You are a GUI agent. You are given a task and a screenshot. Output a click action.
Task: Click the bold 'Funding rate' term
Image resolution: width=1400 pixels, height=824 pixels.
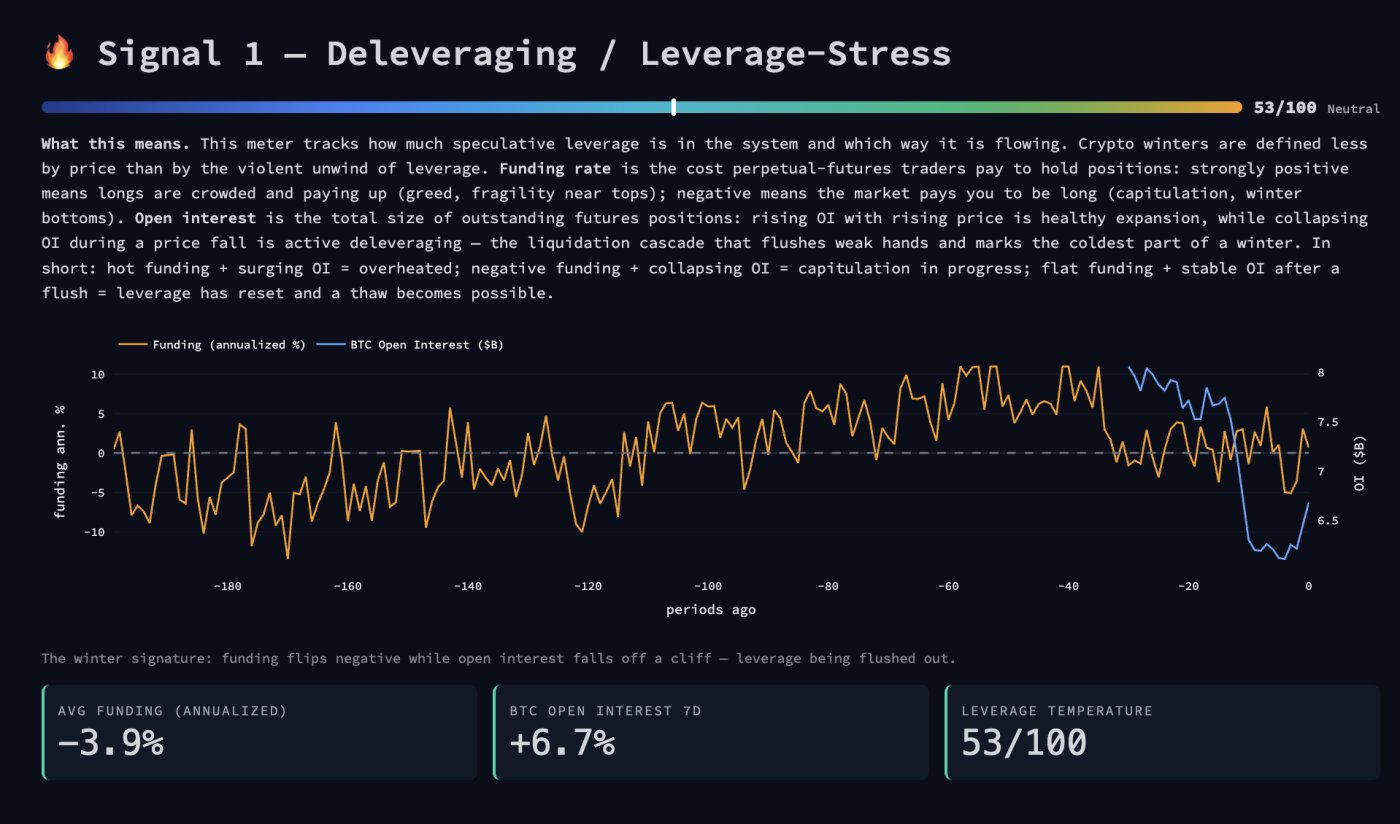(555, 168)
